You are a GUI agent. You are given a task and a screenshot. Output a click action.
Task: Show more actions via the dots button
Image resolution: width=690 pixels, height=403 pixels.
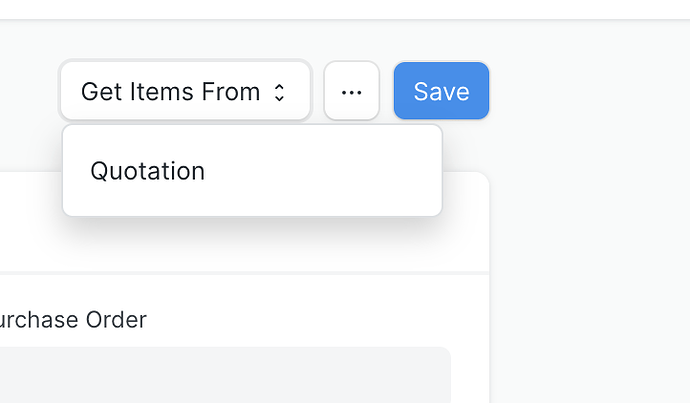point(351,92)
